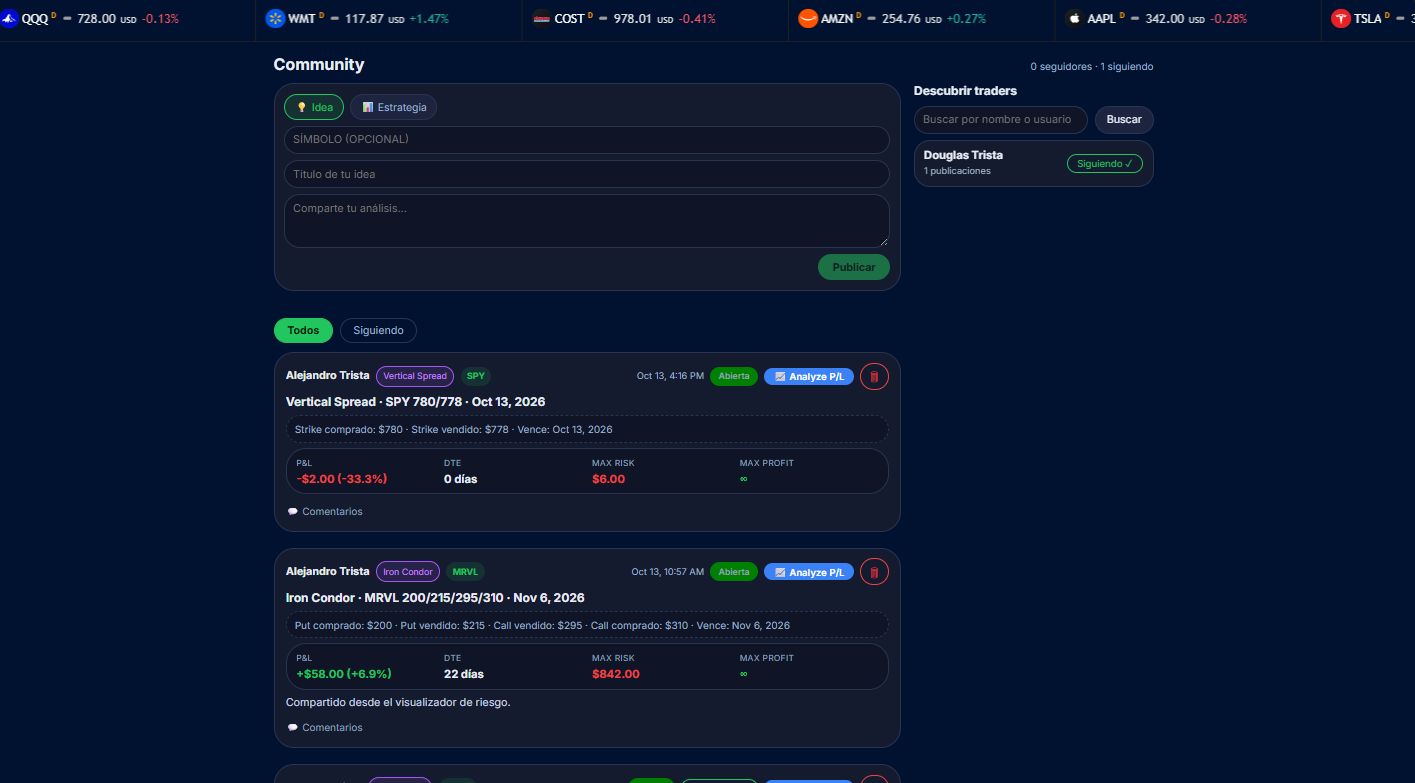Click '0 seguidores · 1 siguiendo' counter
Screen dimensions: 1415x783
[1092, 67]
